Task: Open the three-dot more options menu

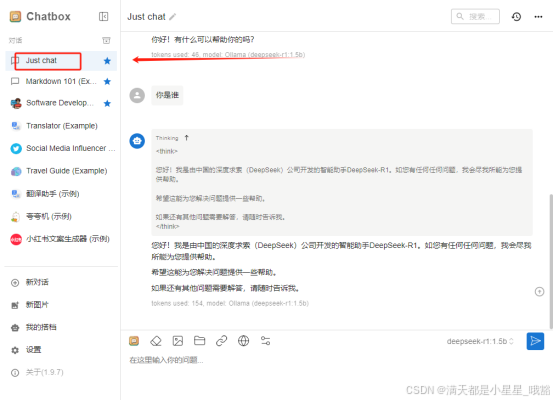Action: coord(538,17)
